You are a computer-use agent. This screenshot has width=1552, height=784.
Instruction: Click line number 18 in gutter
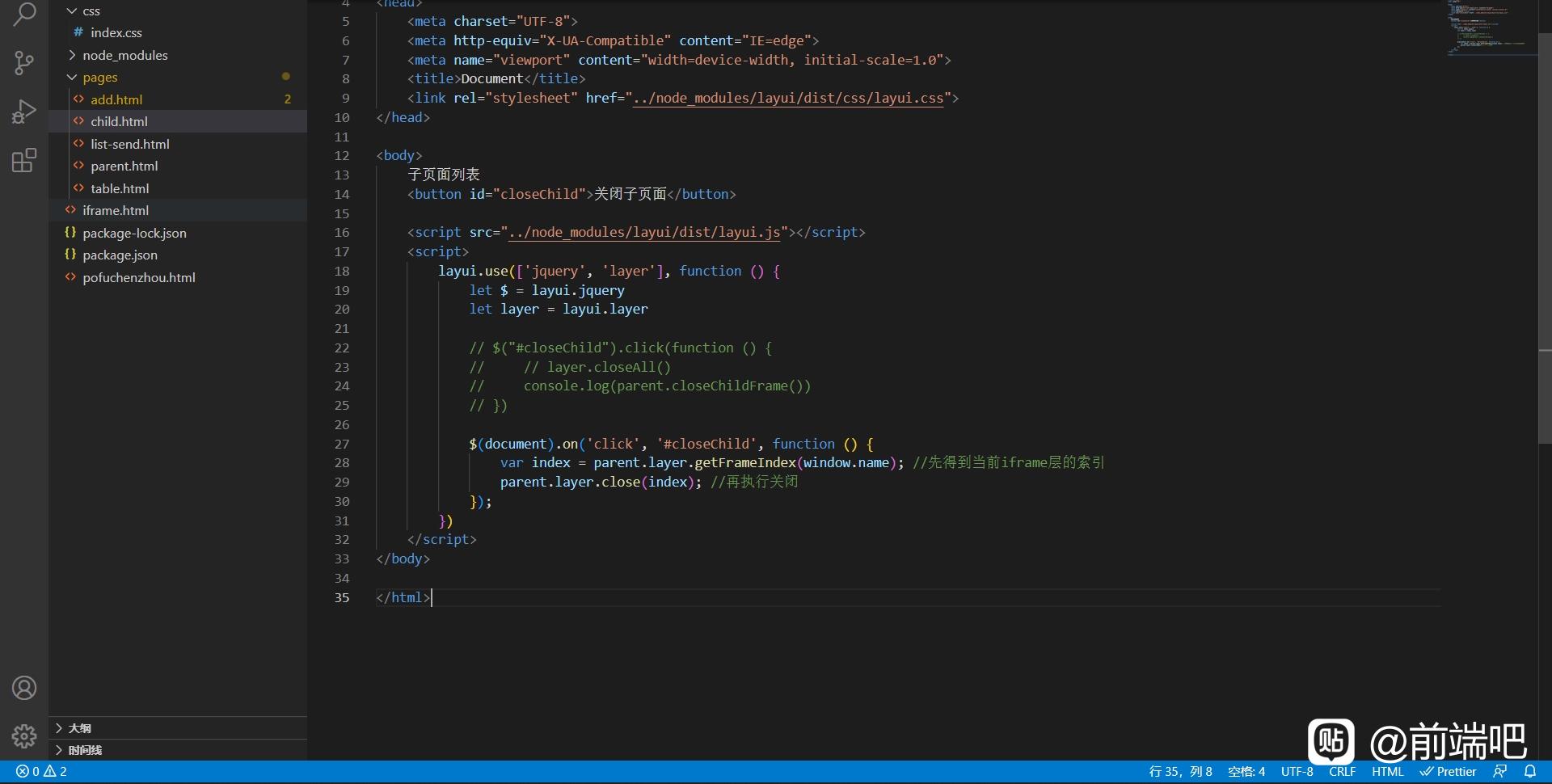[342, 271]
